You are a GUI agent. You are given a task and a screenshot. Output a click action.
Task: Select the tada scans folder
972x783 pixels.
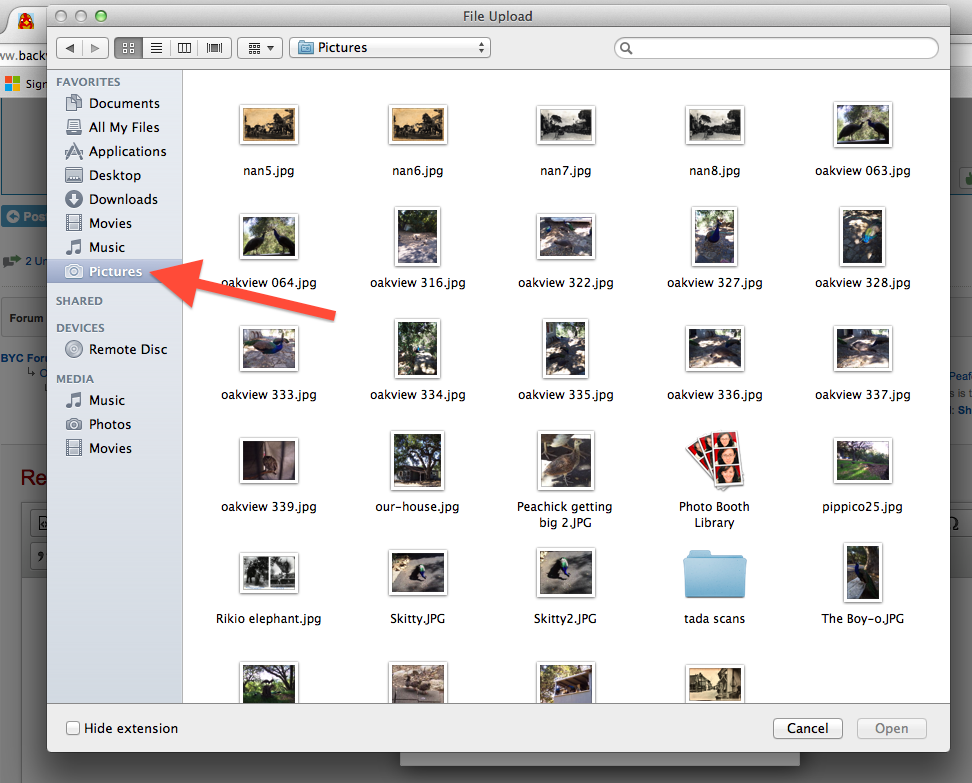click(x=714, y=575)
